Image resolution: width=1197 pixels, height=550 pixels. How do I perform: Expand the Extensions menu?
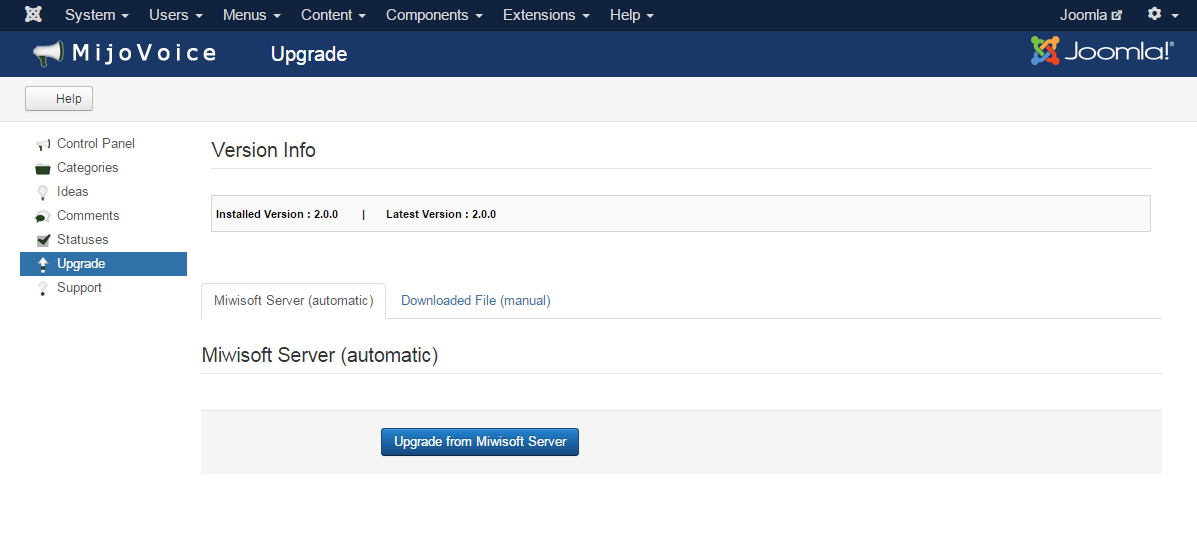545,15
